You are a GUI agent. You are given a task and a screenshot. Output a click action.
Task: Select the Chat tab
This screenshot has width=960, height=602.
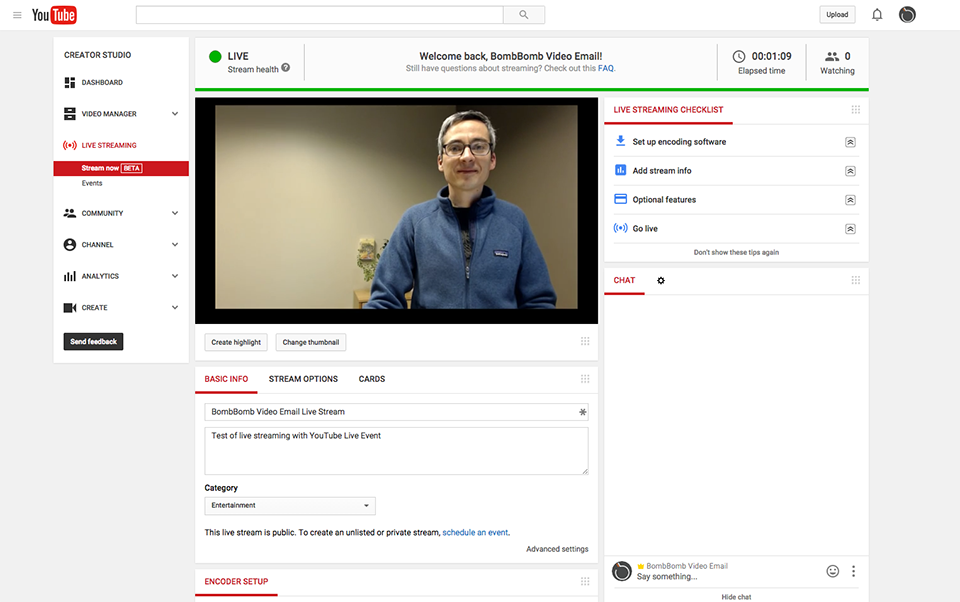tap(624, 280)
